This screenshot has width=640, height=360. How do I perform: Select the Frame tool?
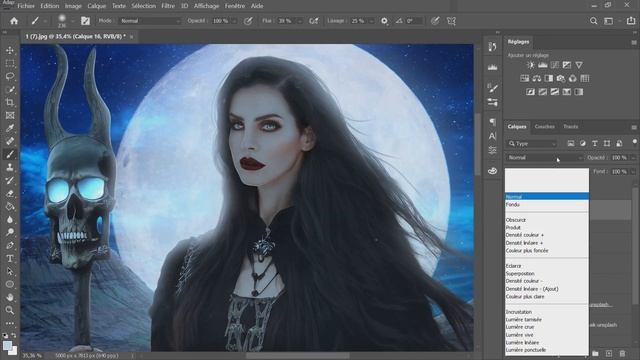pos(10,116)
